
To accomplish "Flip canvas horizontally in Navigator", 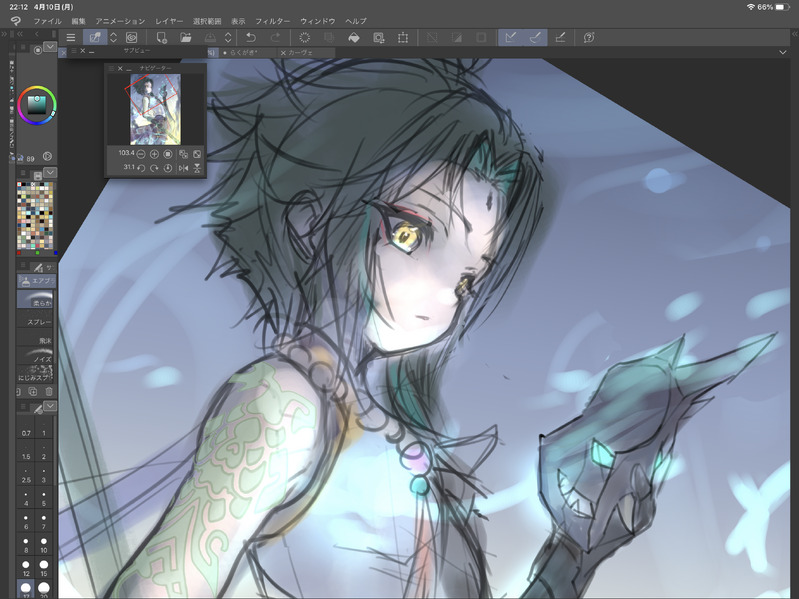I will click(x=183, y=168).
